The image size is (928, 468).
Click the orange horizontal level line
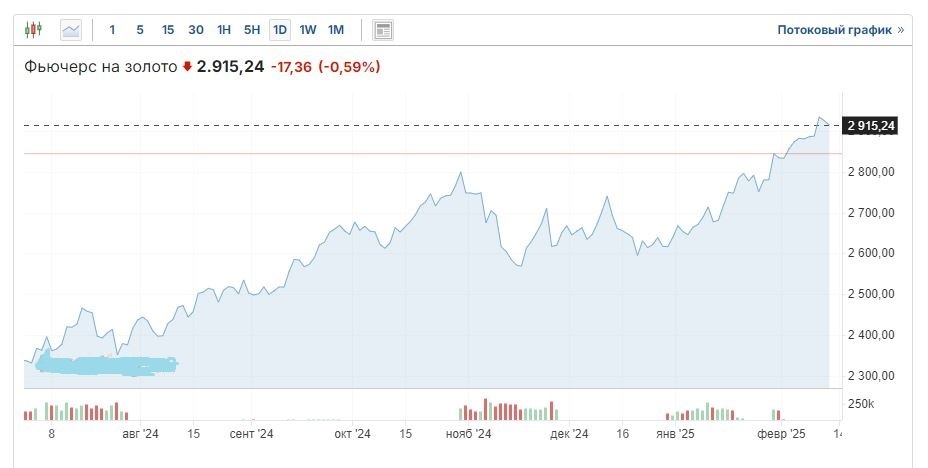pos(400,154)
